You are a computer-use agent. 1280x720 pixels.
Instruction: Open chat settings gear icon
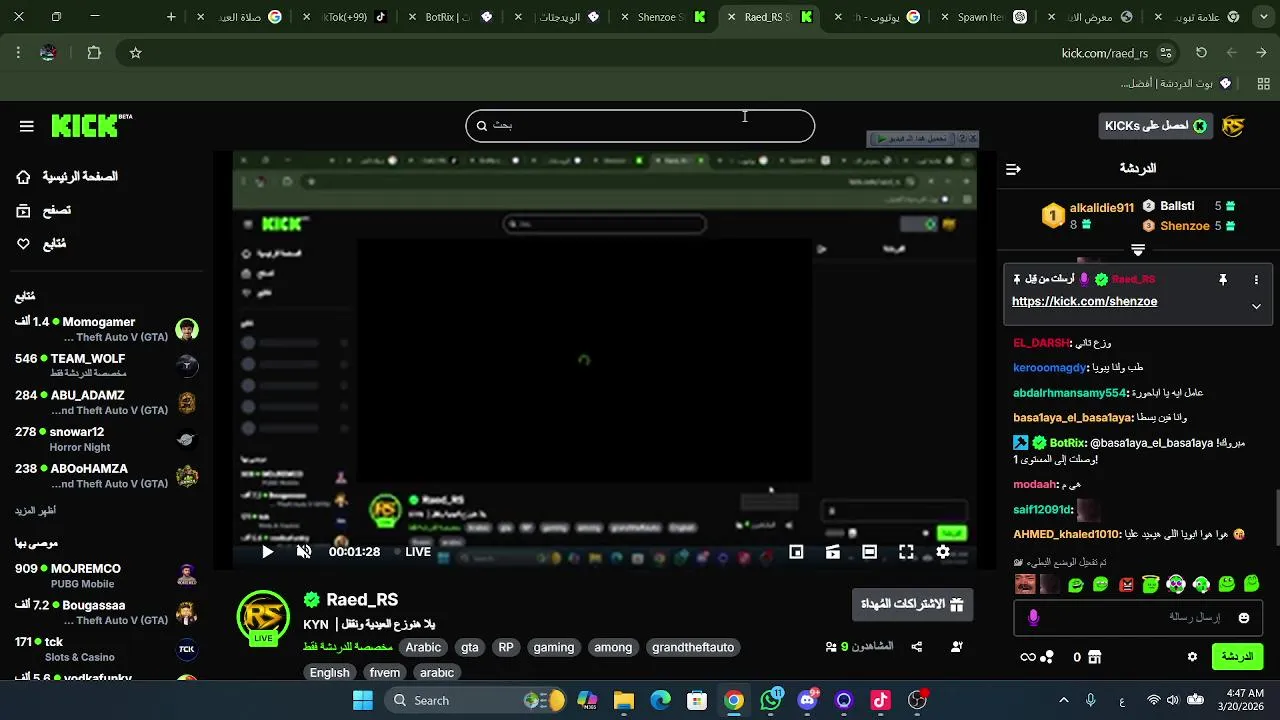[x=1192, y=657]
